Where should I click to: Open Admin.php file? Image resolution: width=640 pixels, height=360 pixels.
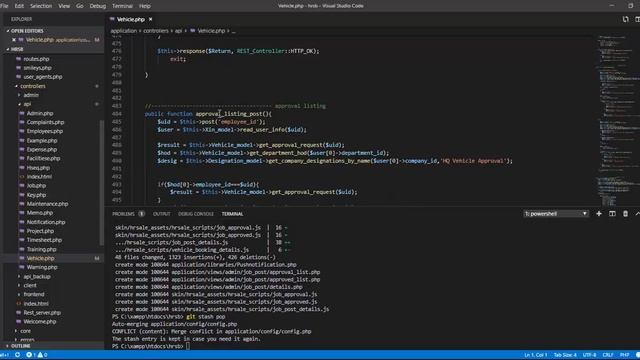(40, 113)
